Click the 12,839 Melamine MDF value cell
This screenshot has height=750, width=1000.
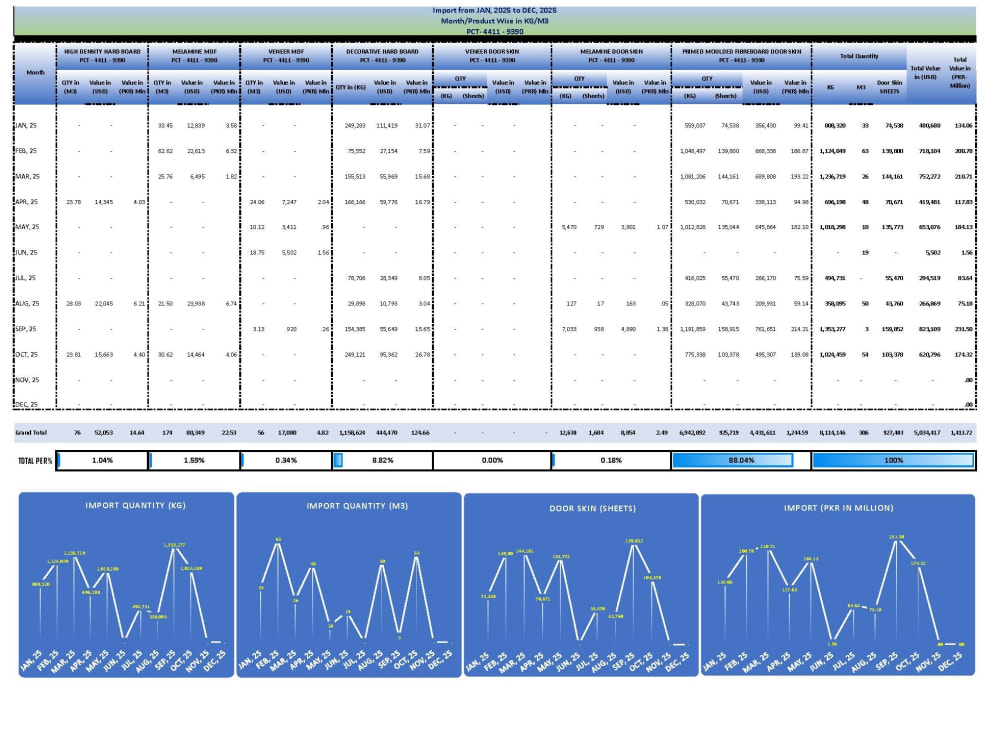point(195,126)
